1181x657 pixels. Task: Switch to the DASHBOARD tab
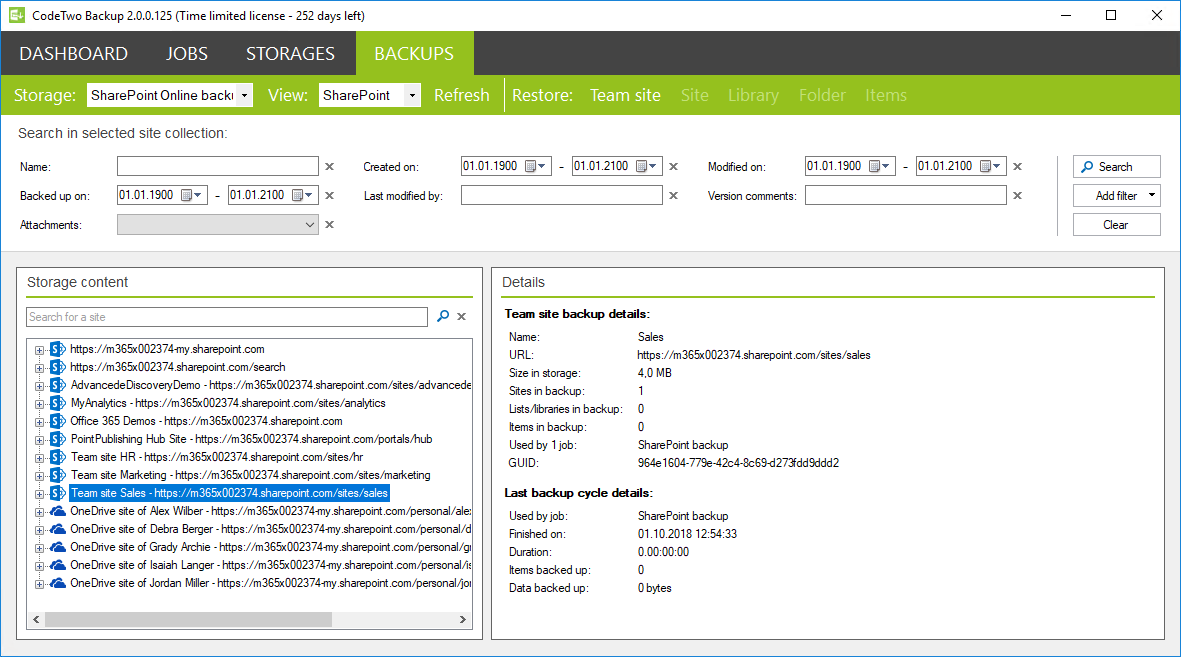pos(74,53)
